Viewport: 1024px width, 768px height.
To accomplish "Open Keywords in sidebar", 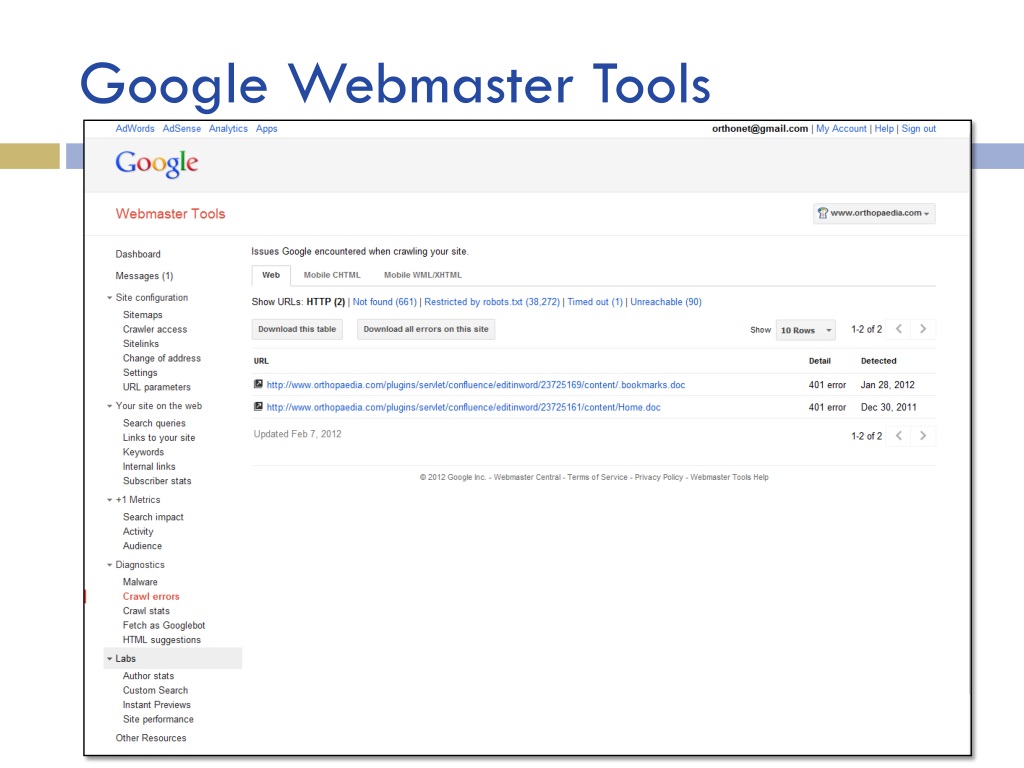I will [143, 452].
